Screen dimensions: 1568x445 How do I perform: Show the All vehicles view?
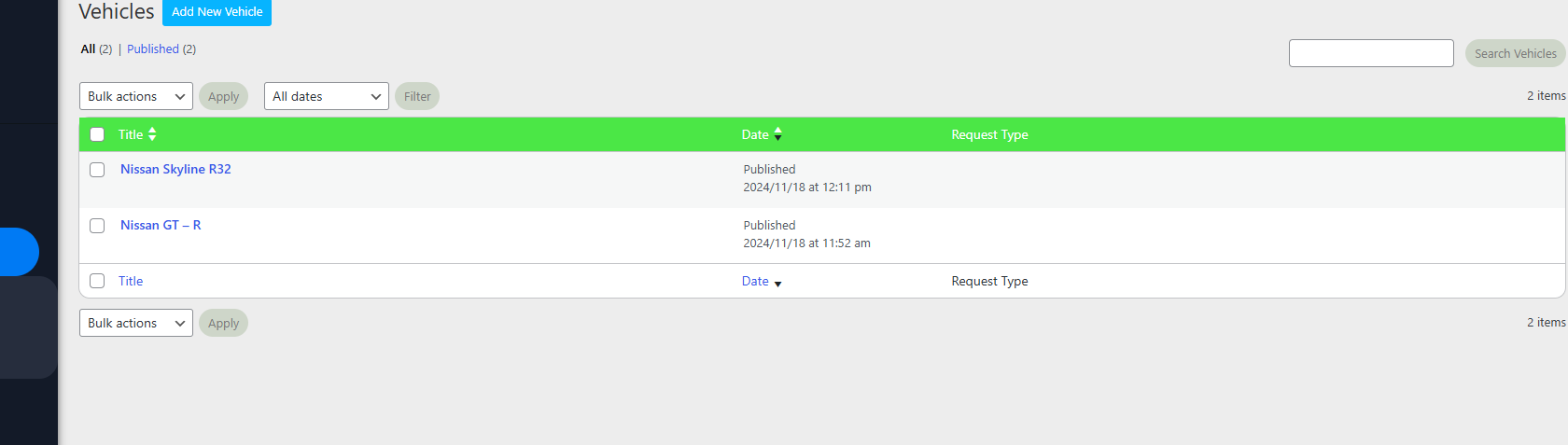(88, 49)
